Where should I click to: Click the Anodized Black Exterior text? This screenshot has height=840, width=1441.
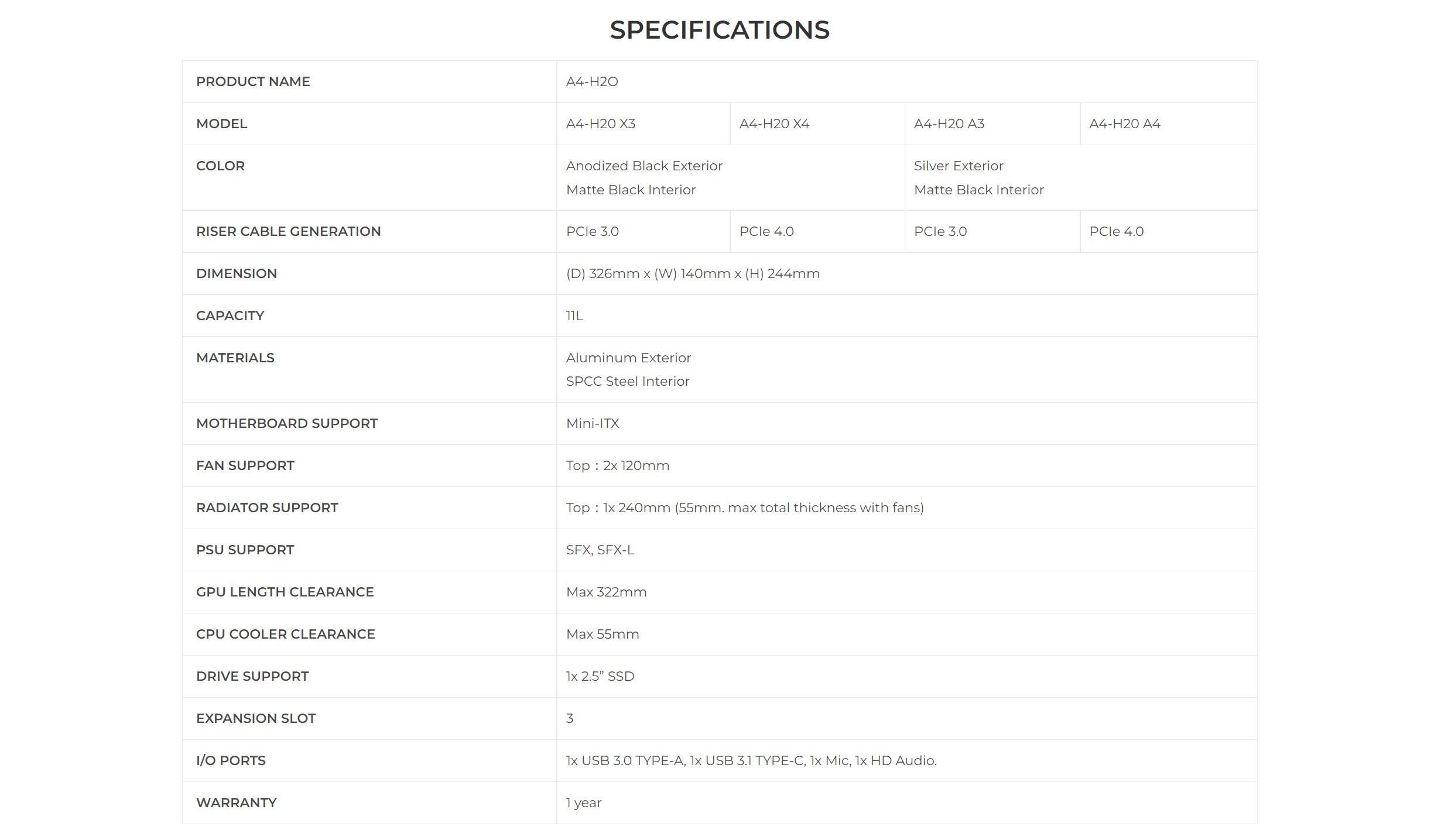pyautogui.click(x=644, y=166)
